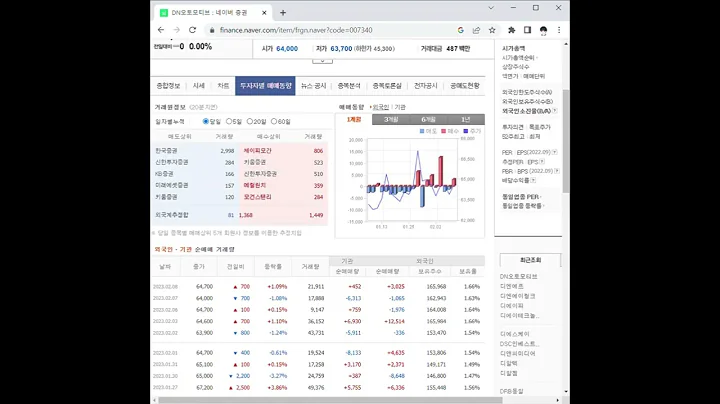Viewport: 720px width, 404px height.
Task: Switch the chart to 1개월
Action: (354, 119)
